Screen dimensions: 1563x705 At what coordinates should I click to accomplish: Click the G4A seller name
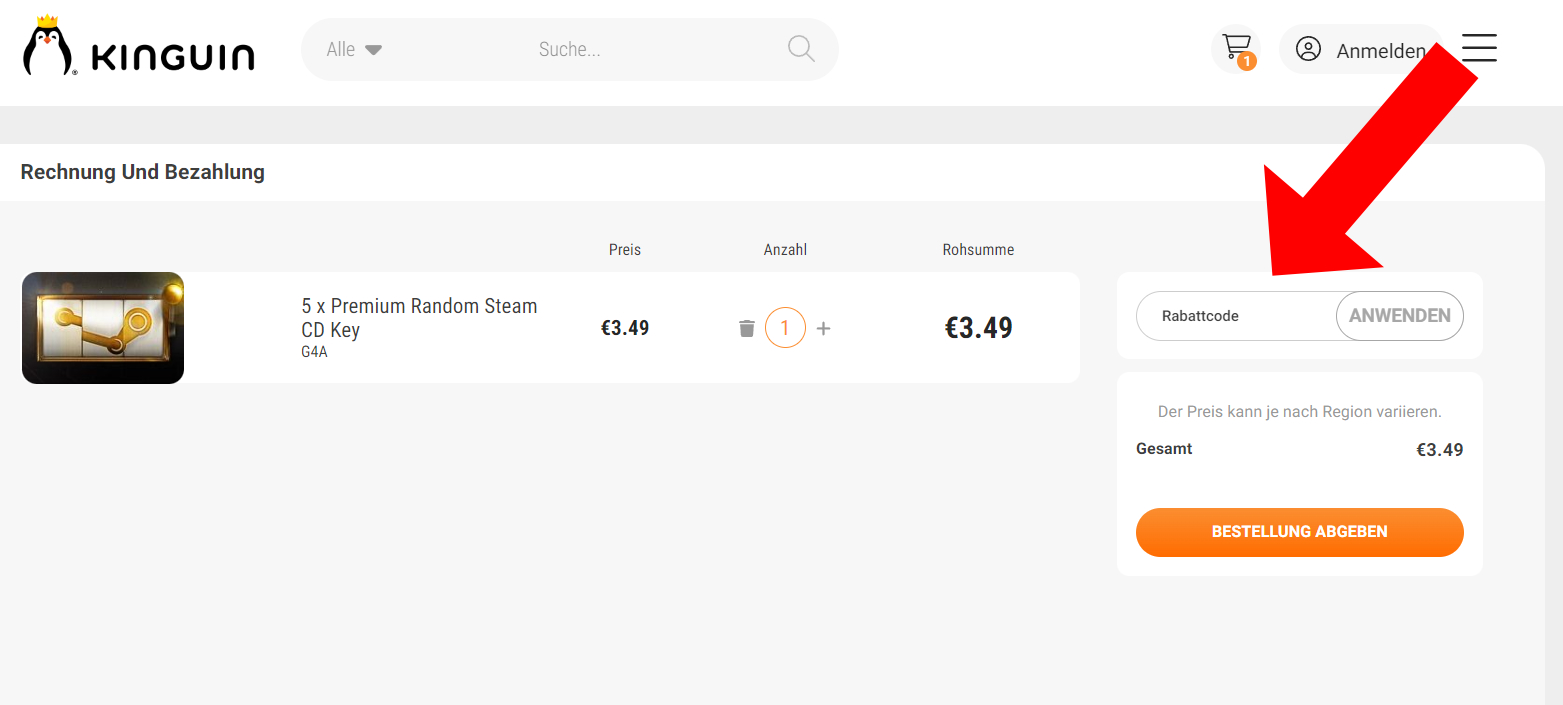(x=314, y=352)
